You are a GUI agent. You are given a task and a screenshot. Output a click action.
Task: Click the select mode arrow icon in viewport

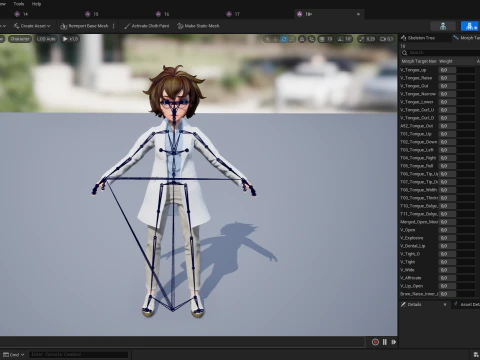[267, 39]
